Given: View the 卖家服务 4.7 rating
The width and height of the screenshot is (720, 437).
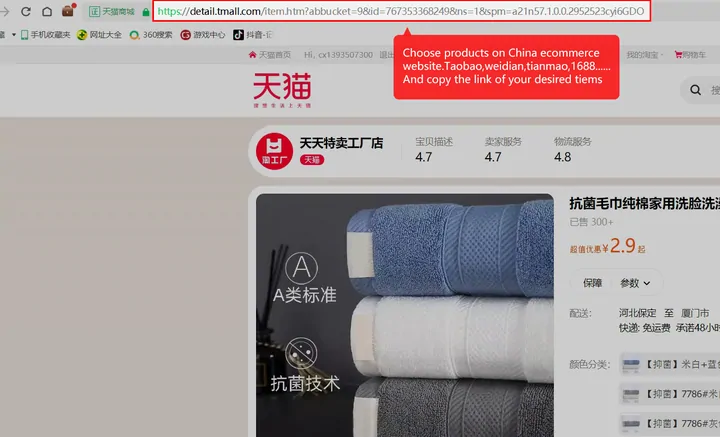Looking at the screenshot, I should 503,150.
